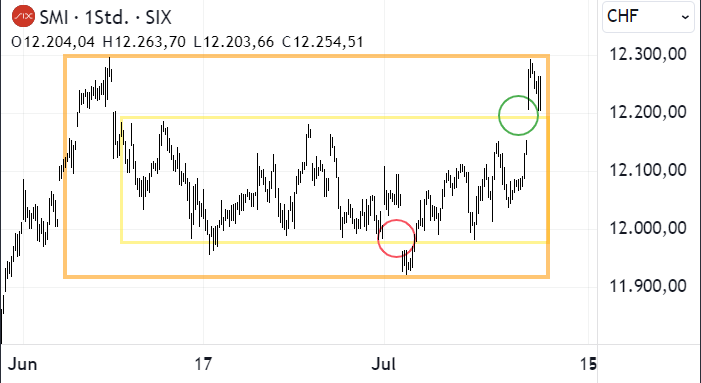The width and height of the screenshot is (701, 383).
Task: Click the 1Std. interval label
Action: [x=107, y=17]
